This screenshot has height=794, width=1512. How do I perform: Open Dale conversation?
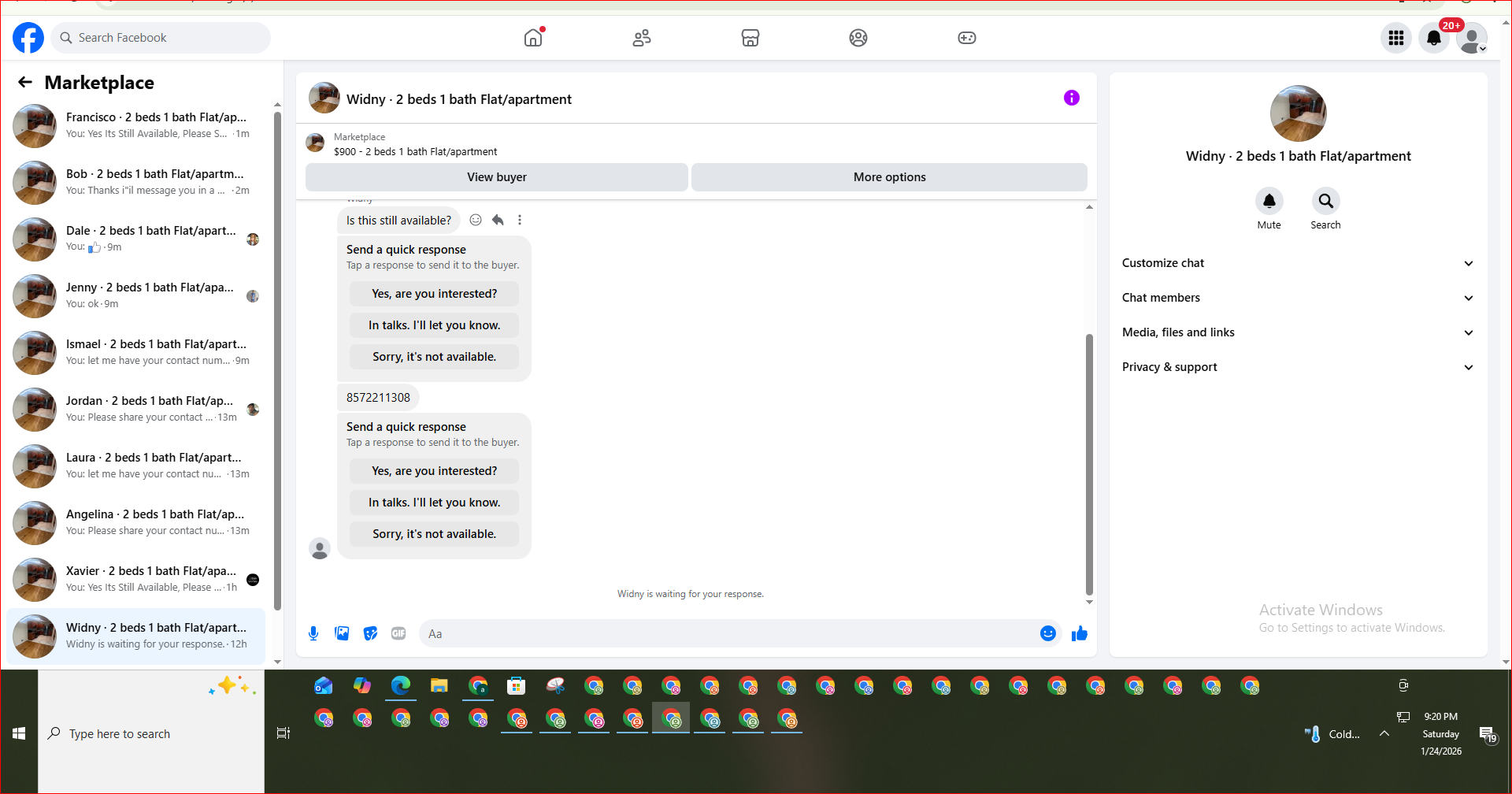136,239
